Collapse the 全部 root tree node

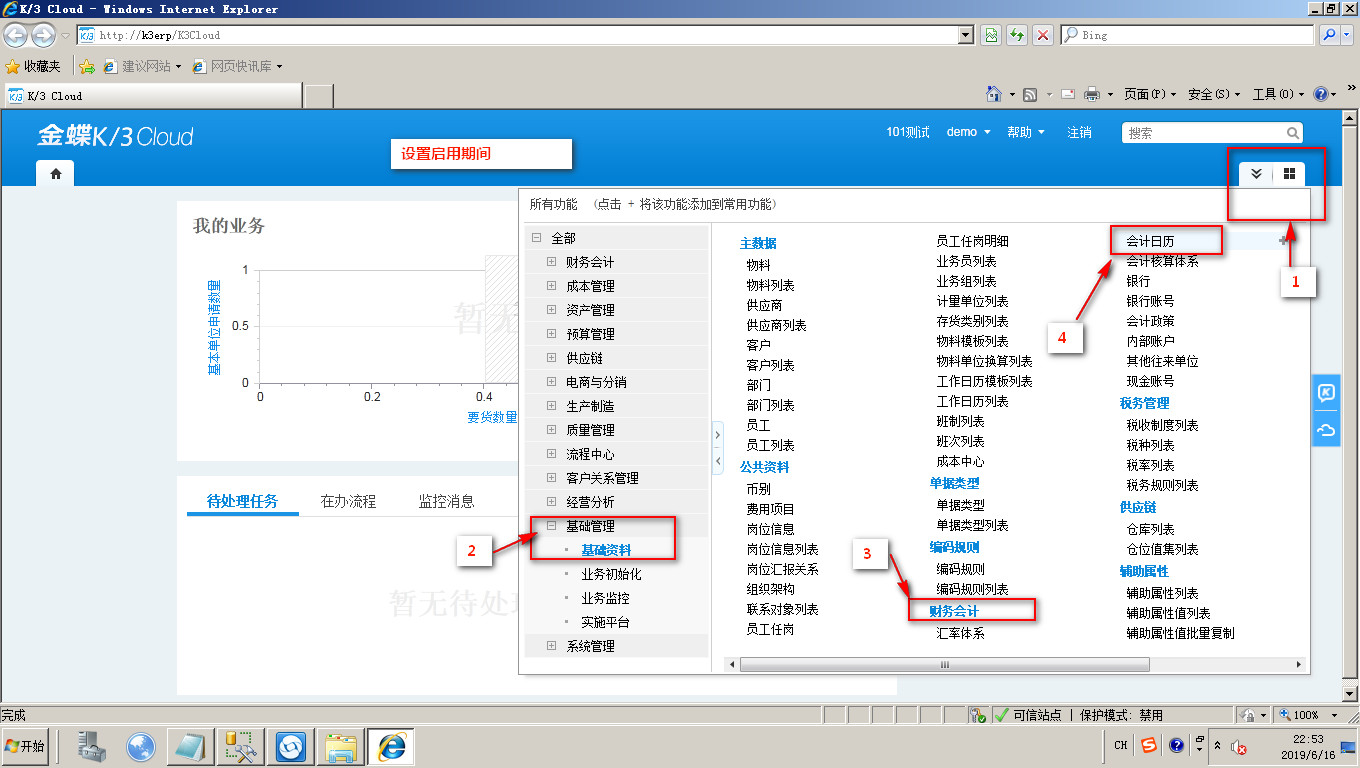(536, 238)
